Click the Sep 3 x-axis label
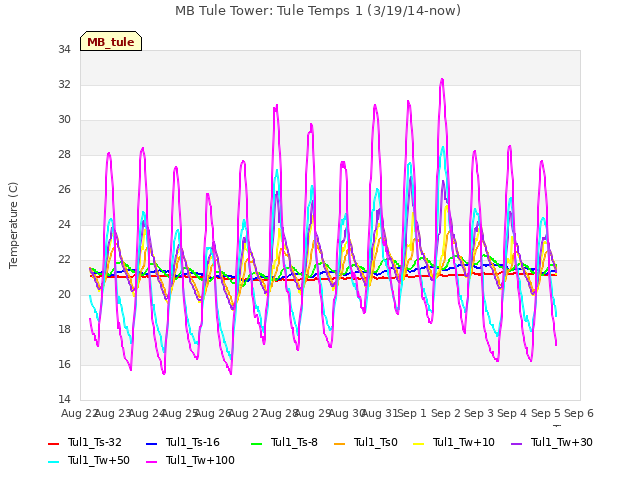The height and width of the screenshot is (480, 640). [479, 413]
